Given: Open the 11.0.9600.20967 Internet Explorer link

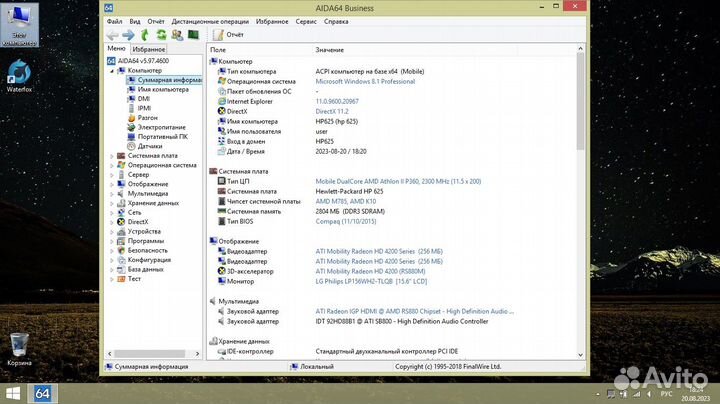Looking at the screenshot, I should pos(337,101).
